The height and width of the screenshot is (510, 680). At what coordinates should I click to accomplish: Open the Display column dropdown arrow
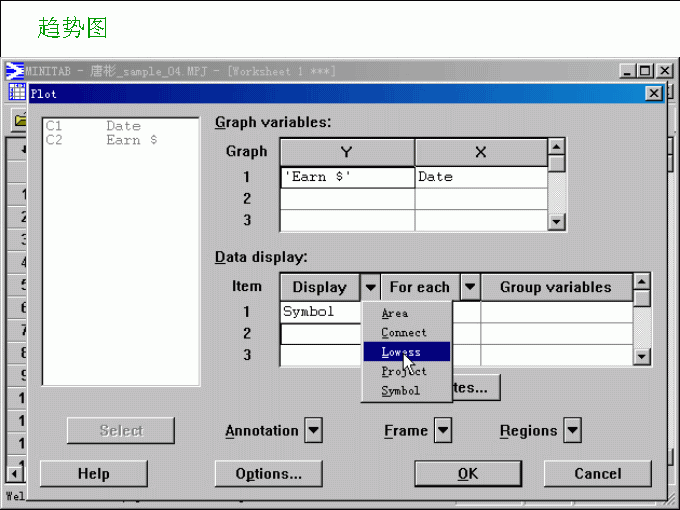370,287
